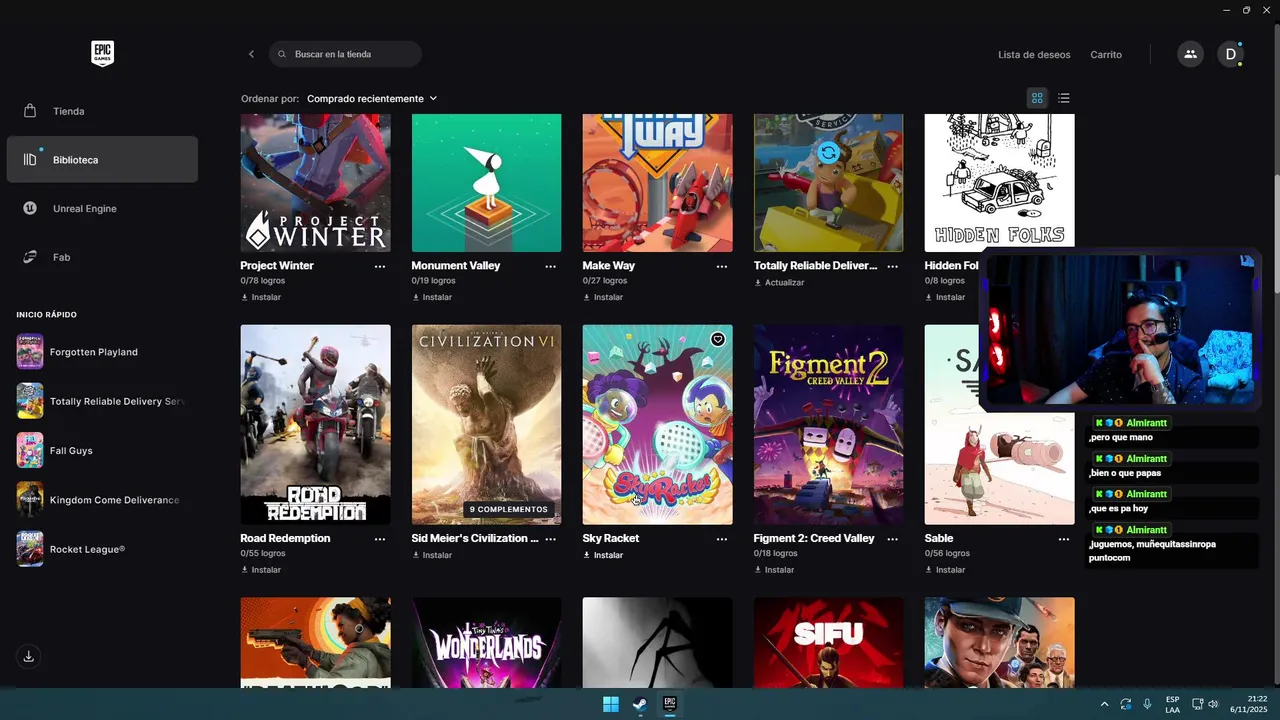
Task: Click the Sky Racket title text
Action: point(611,538)
